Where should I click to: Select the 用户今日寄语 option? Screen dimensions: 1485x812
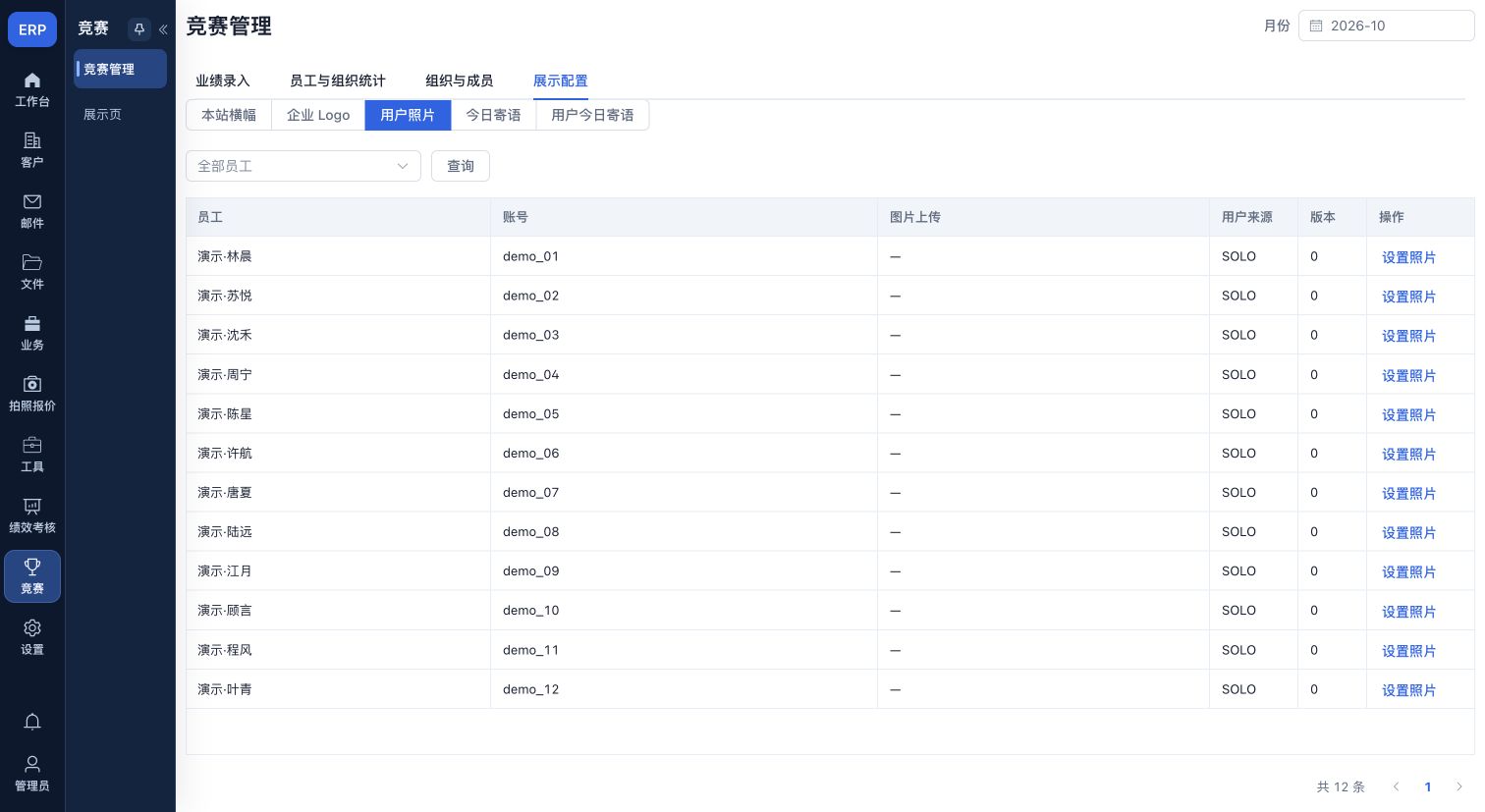click(592, 115)
